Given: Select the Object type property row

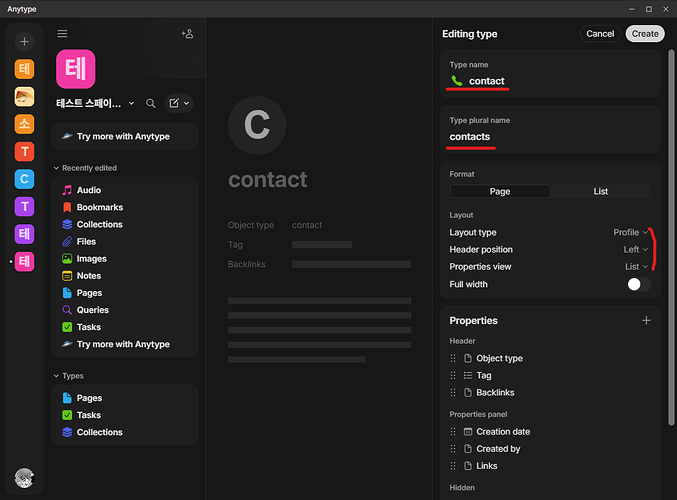Looking at the screenshot, I should click(550, 358).
